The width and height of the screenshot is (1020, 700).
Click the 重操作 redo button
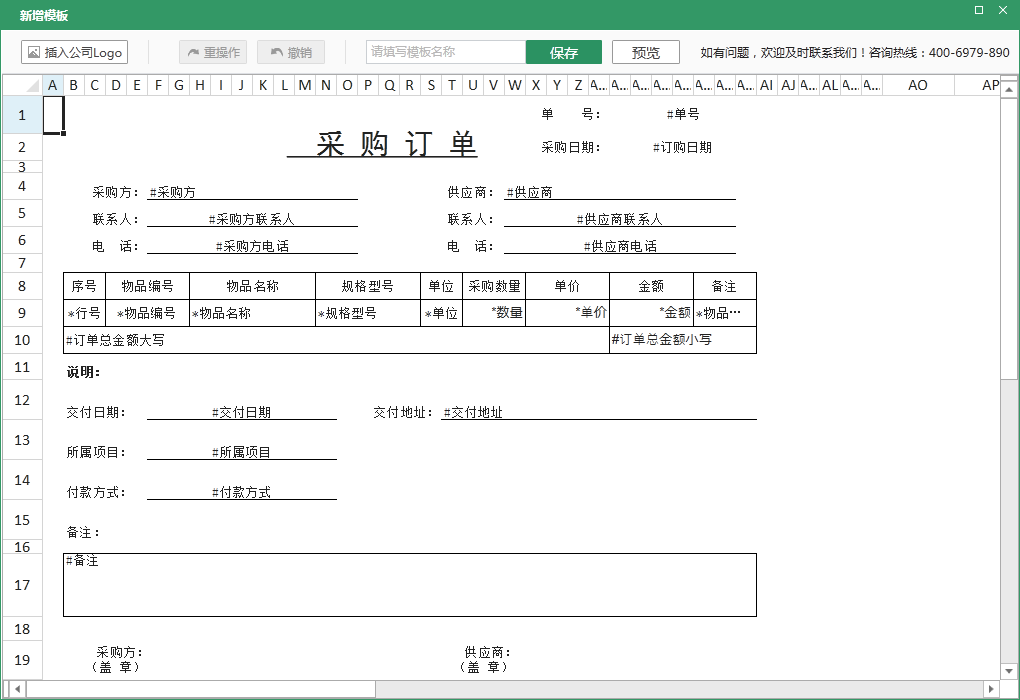click(212, 52)
